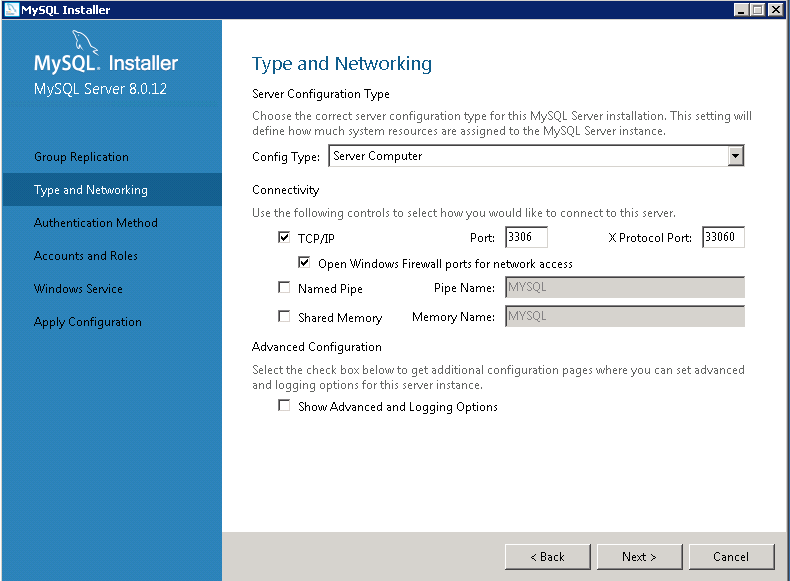790x581 pixels.
Task: Select Type and Networking sidebar item
Action: pos(112,189)
